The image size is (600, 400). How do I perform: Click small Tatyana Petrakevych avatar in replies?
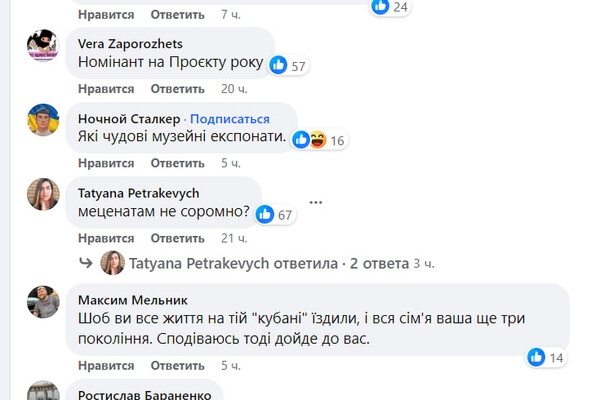[x=112, y=262]
